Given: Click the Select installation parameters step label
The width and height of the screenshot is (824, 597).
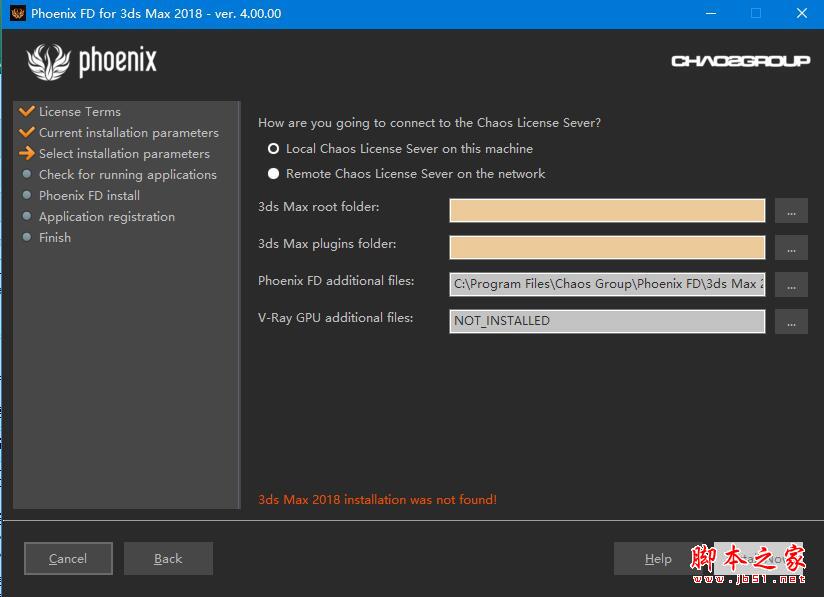Looking at the screenshot, I should [125, 153].
